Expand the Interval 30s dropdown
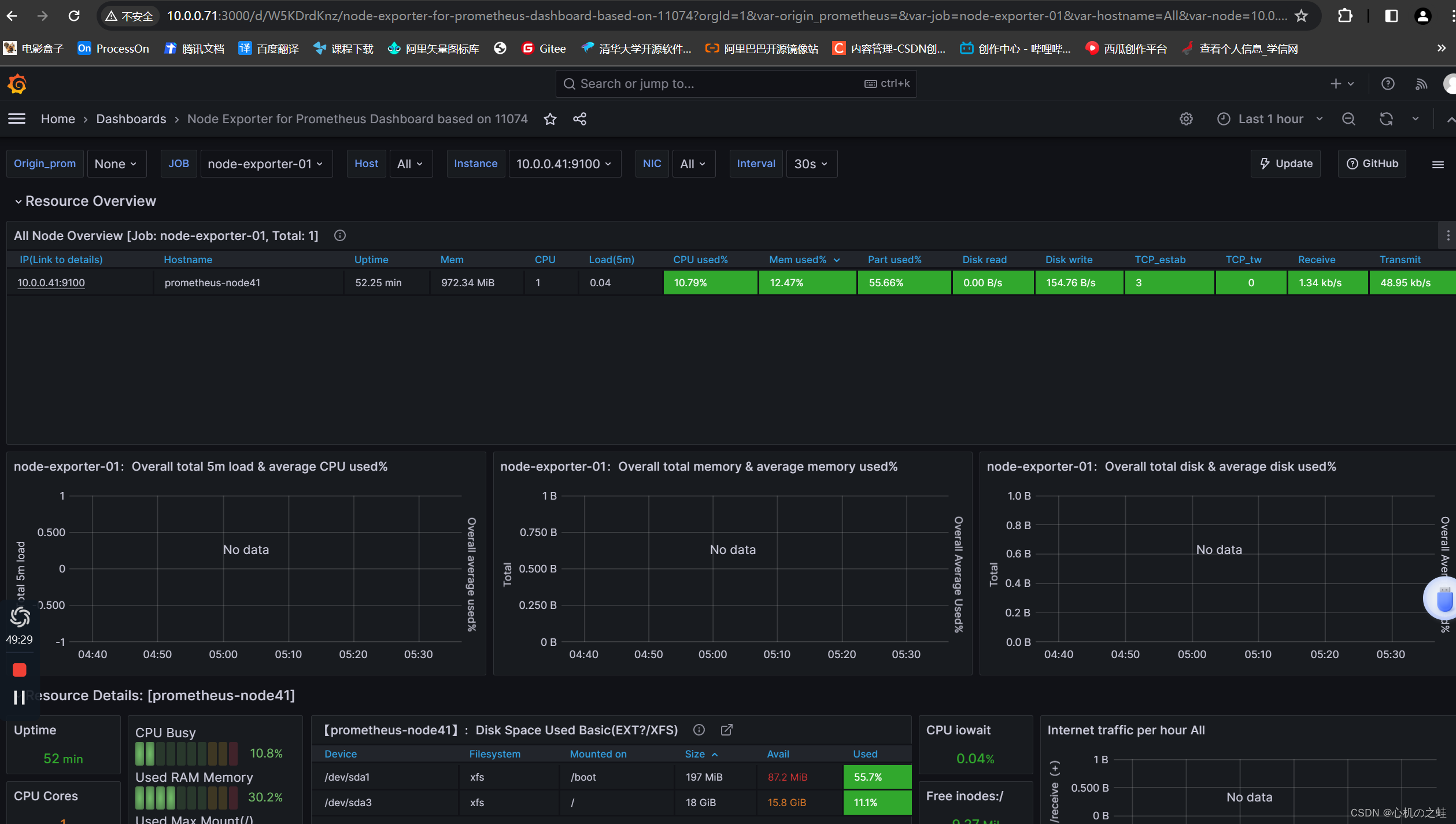Viewport: 1456px width, 824px height. [x=811, y=164]
